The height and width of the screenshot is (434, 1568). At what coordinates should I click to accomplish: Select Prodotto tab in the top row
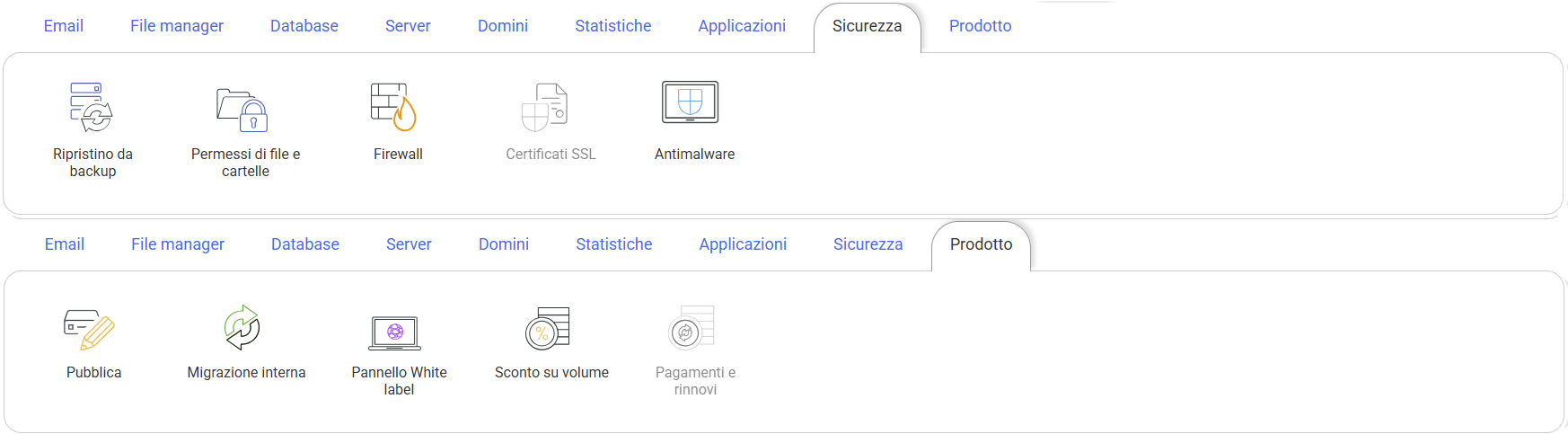[x=980, y=26]
